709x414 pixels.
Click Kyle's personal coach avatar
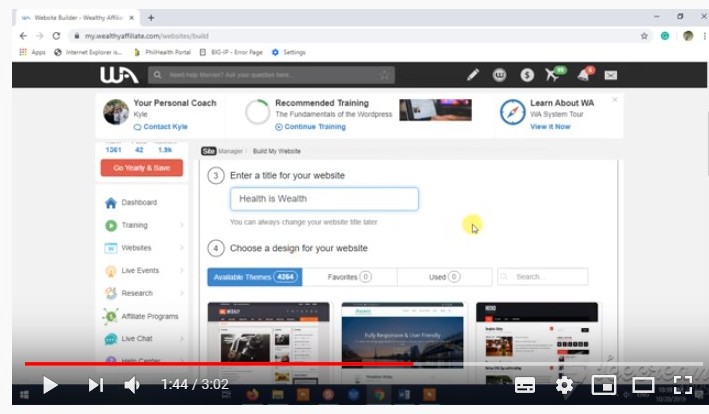pos(116,112)
